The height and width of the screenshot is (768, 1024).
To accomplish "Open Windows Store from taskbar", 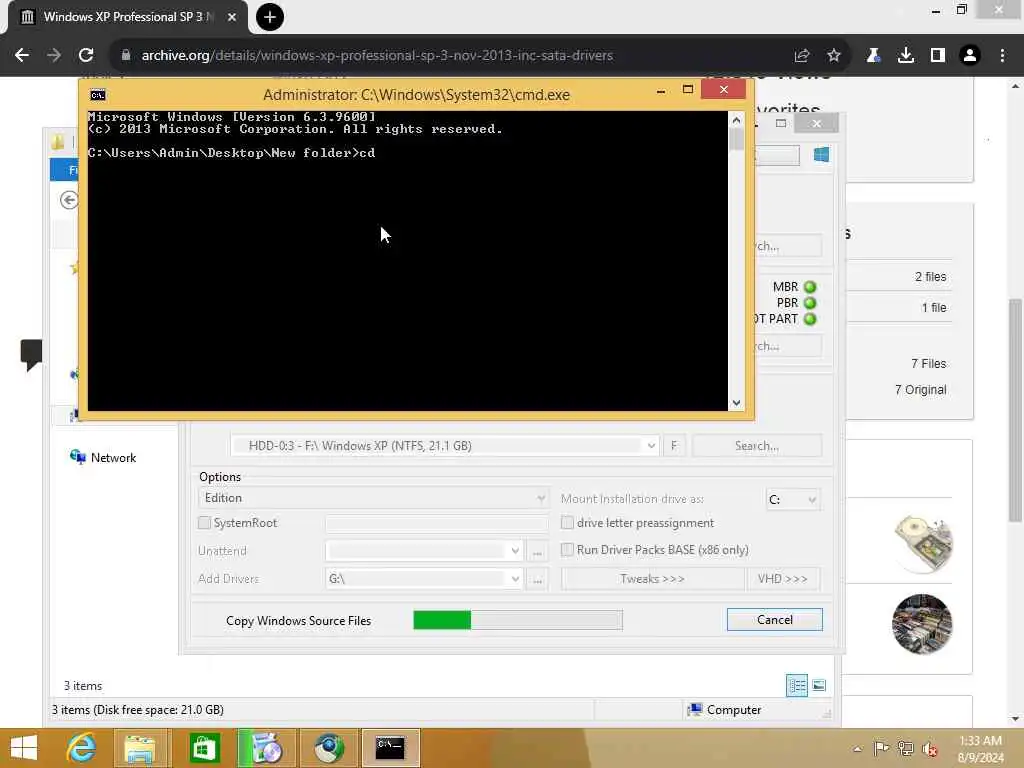I will (204, 748).
